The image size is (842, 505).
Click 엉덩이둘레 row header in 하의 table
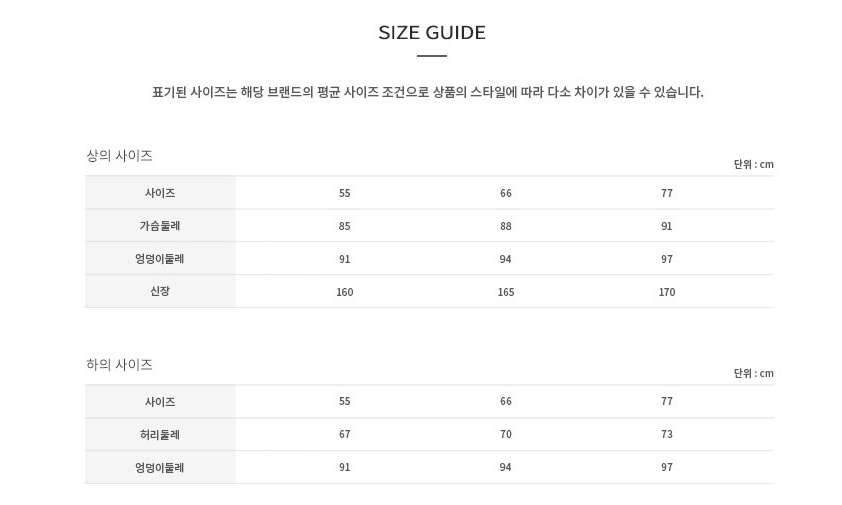click(x=160, y=468)
